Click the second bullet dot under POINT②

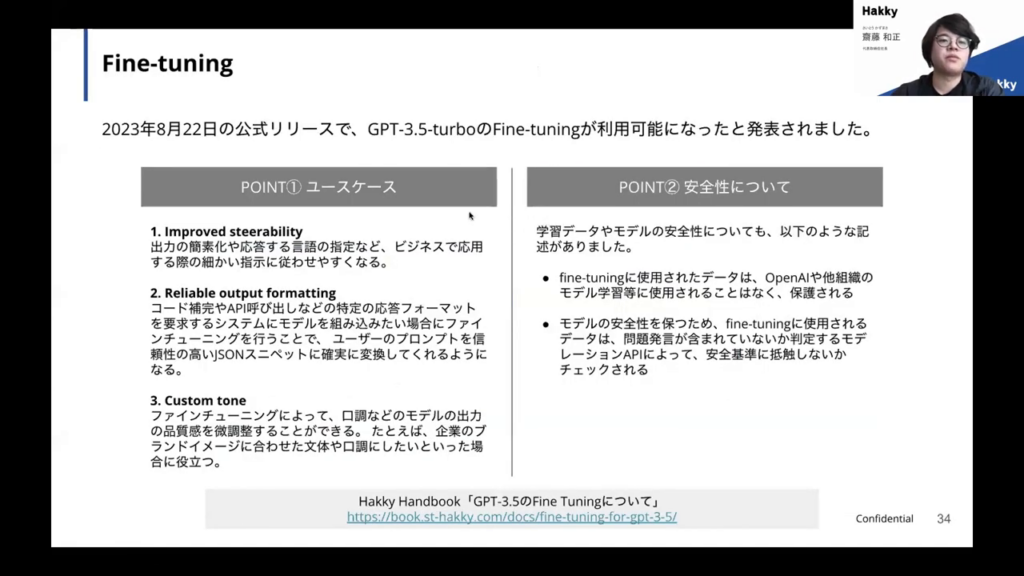coord(546,325)
